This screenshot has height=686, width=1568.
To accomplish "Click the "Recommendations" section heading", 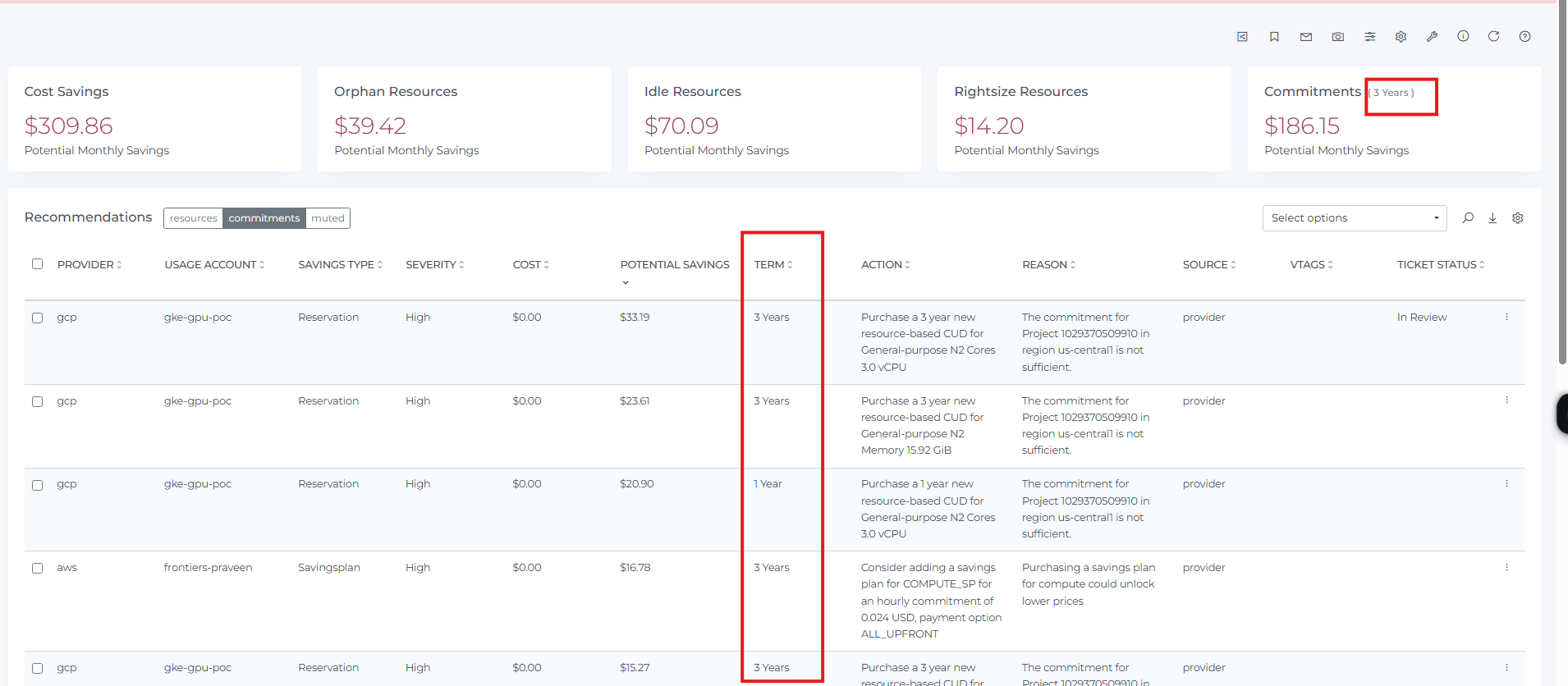I will click(89, 217).
